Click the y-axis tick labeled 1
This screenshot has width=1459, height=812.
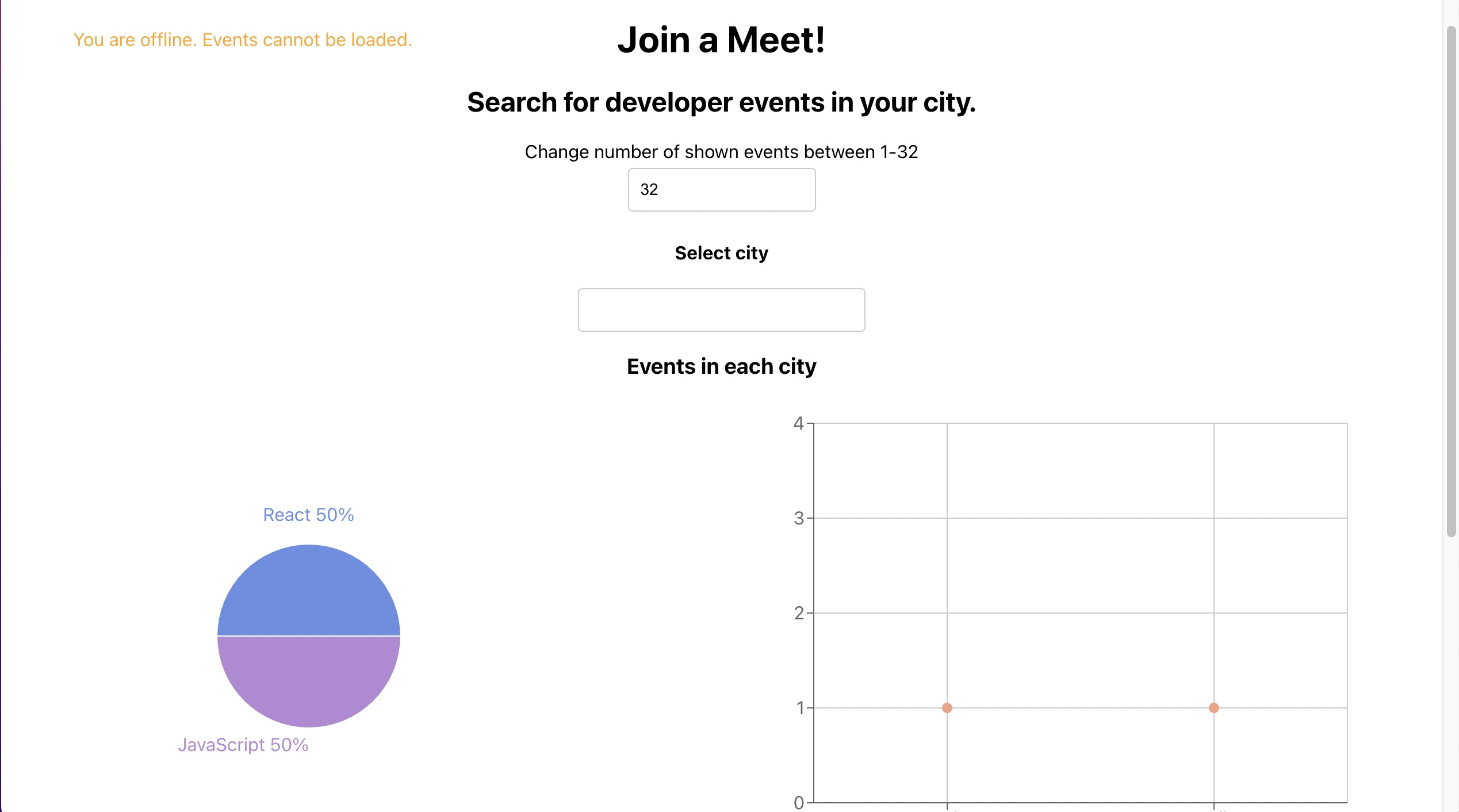point(800,708)
